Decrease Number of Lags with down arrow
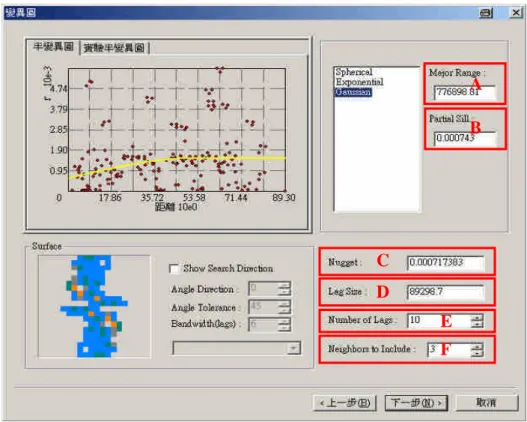The height and width of the screenshot is (422, 527). (477, 324)
